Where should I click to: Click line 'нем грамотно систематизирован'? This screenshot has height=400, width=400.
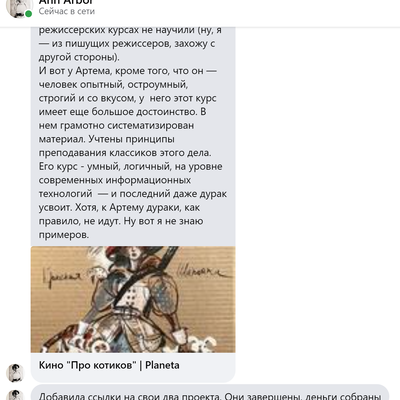point(116,126)
